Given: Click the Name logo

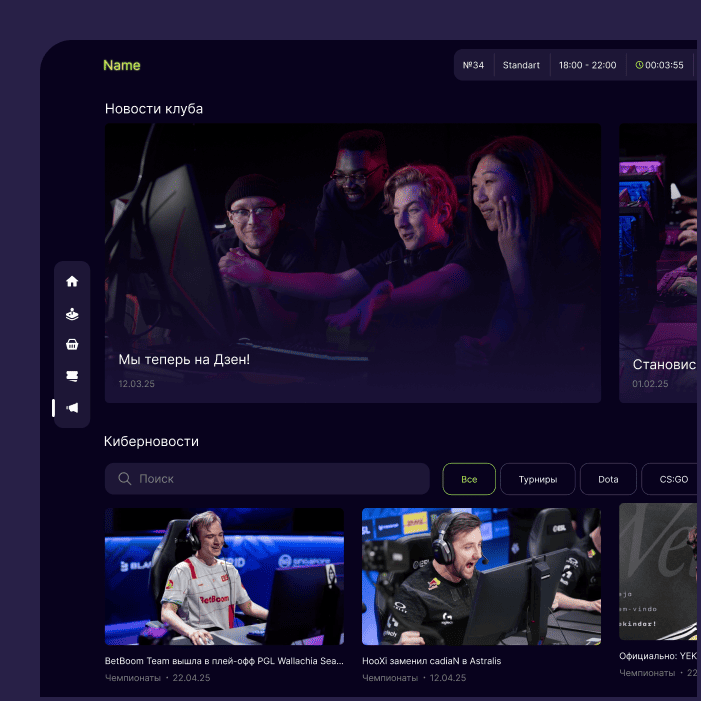Looking at the screenshot, I should (x=122, y=66).
